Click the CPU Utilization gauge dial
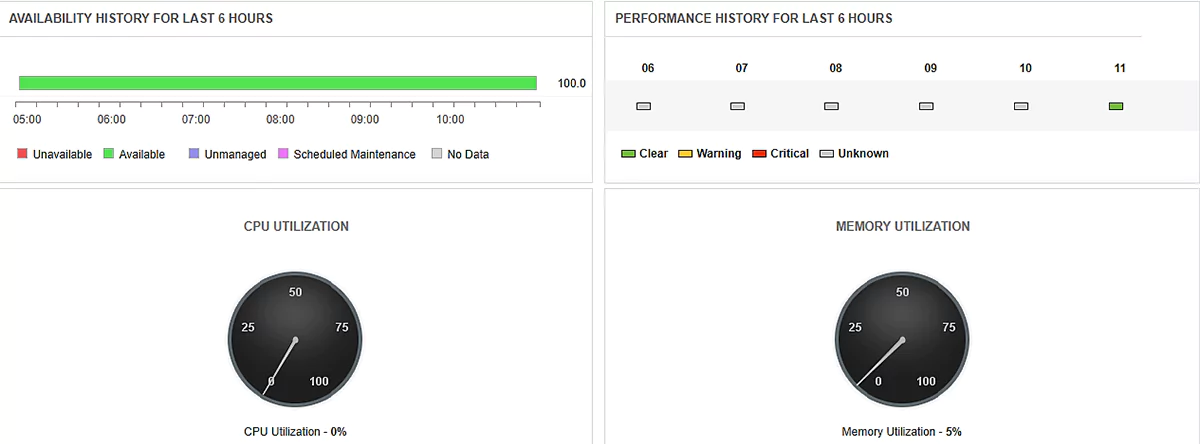This screenshot has width=1200, height=444. pyautogui.click(x=295, y=341)
